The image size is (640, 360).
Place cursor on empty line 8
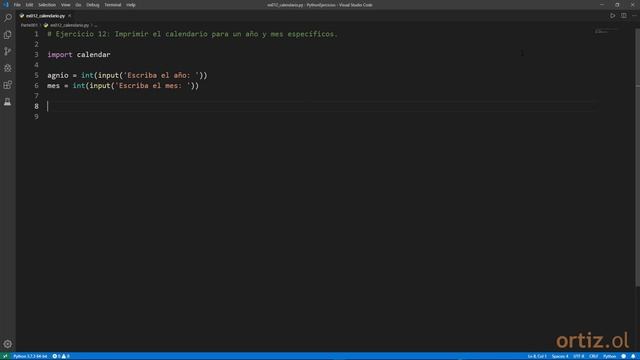click(320, 107)
